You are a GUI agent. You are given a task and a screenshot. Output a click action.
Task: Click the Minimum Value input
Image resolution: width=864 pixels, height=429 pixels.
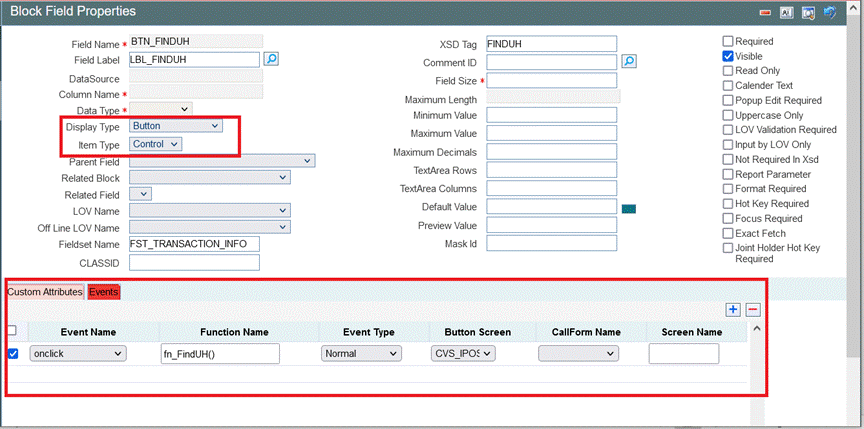point(552,115)
